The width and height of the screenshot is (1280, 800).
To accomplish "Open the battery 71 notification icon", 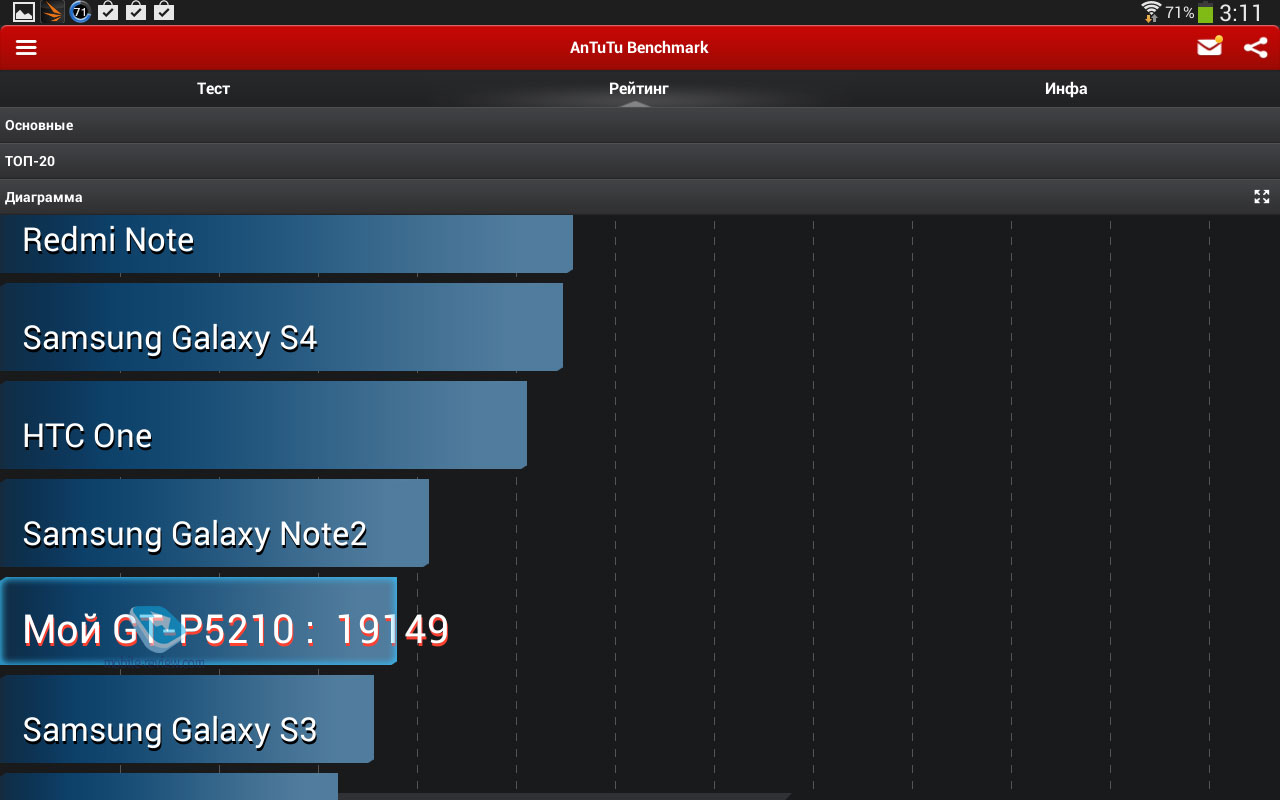I will coord(81,12).
